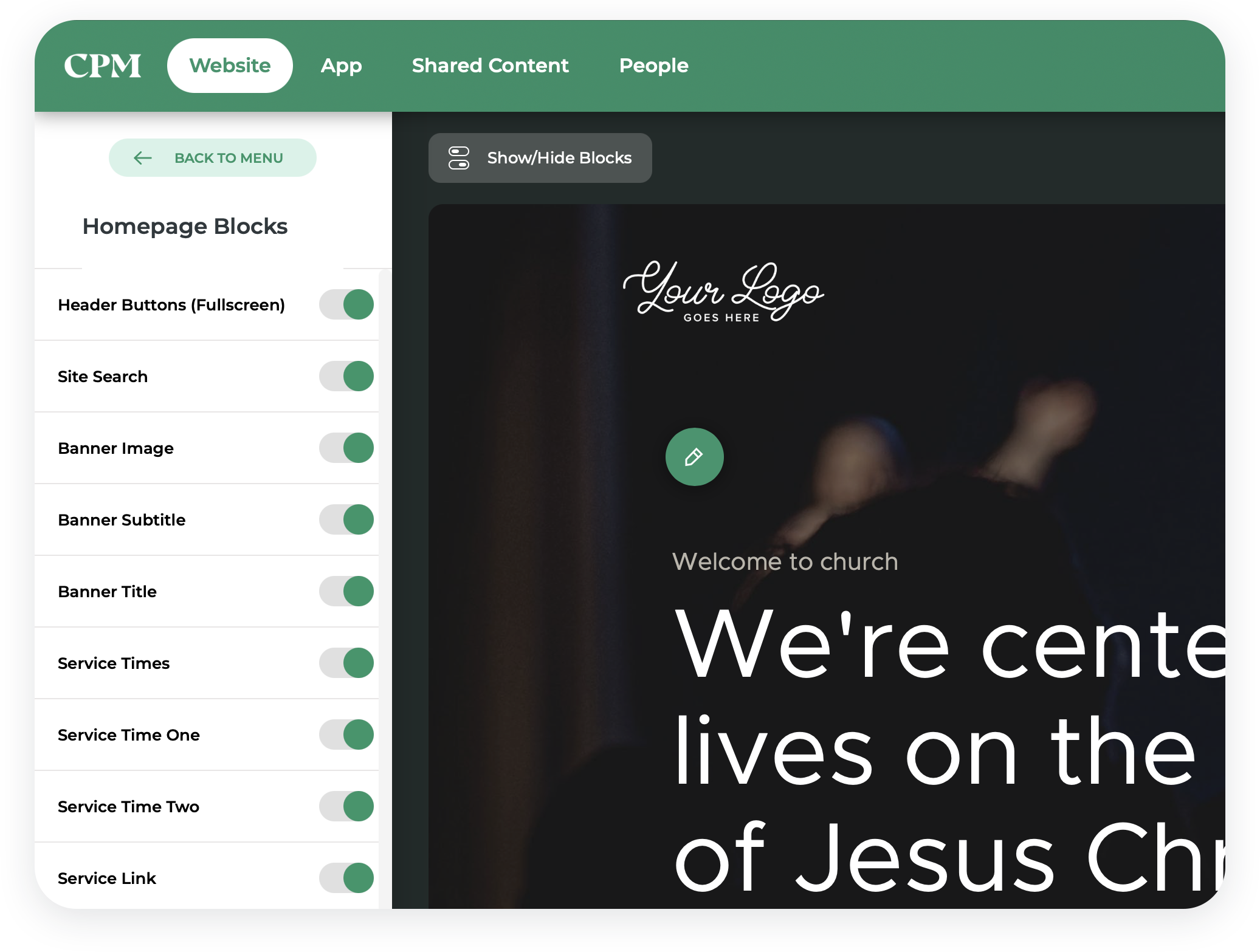
Task: Go to the People tab
Action: [x=653, y=66]
